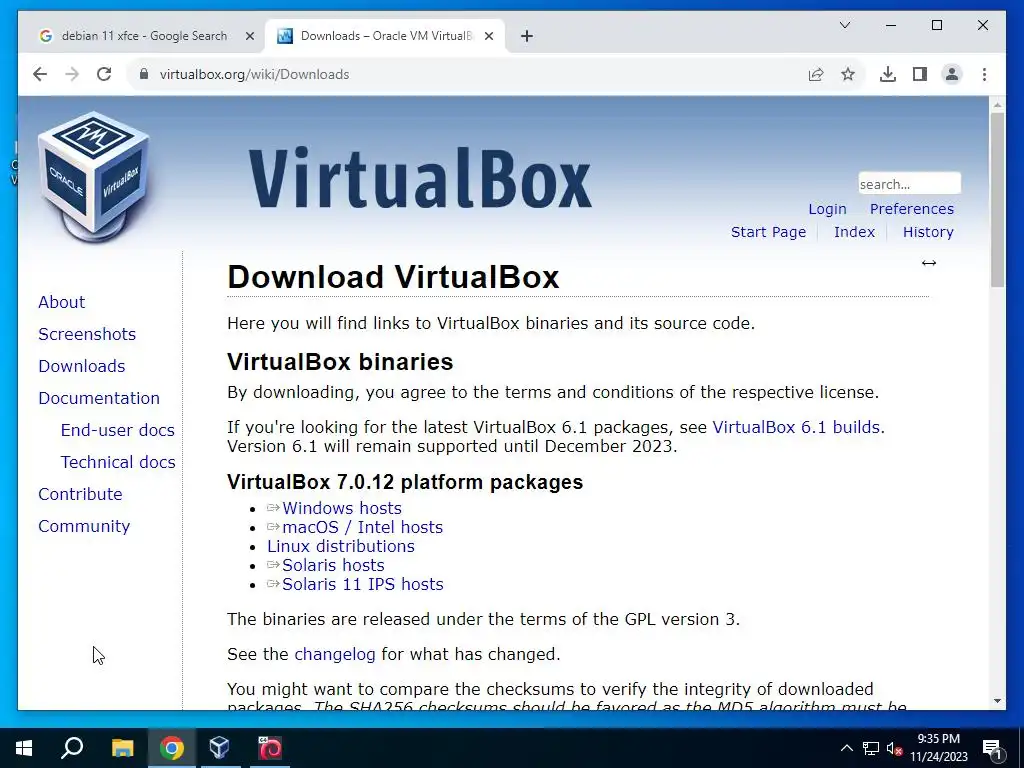Open Chrome downloads icon
Image resolution: width=1024 pixels, height=768 pixels.
pyautogui.click(x=888, y=74)
